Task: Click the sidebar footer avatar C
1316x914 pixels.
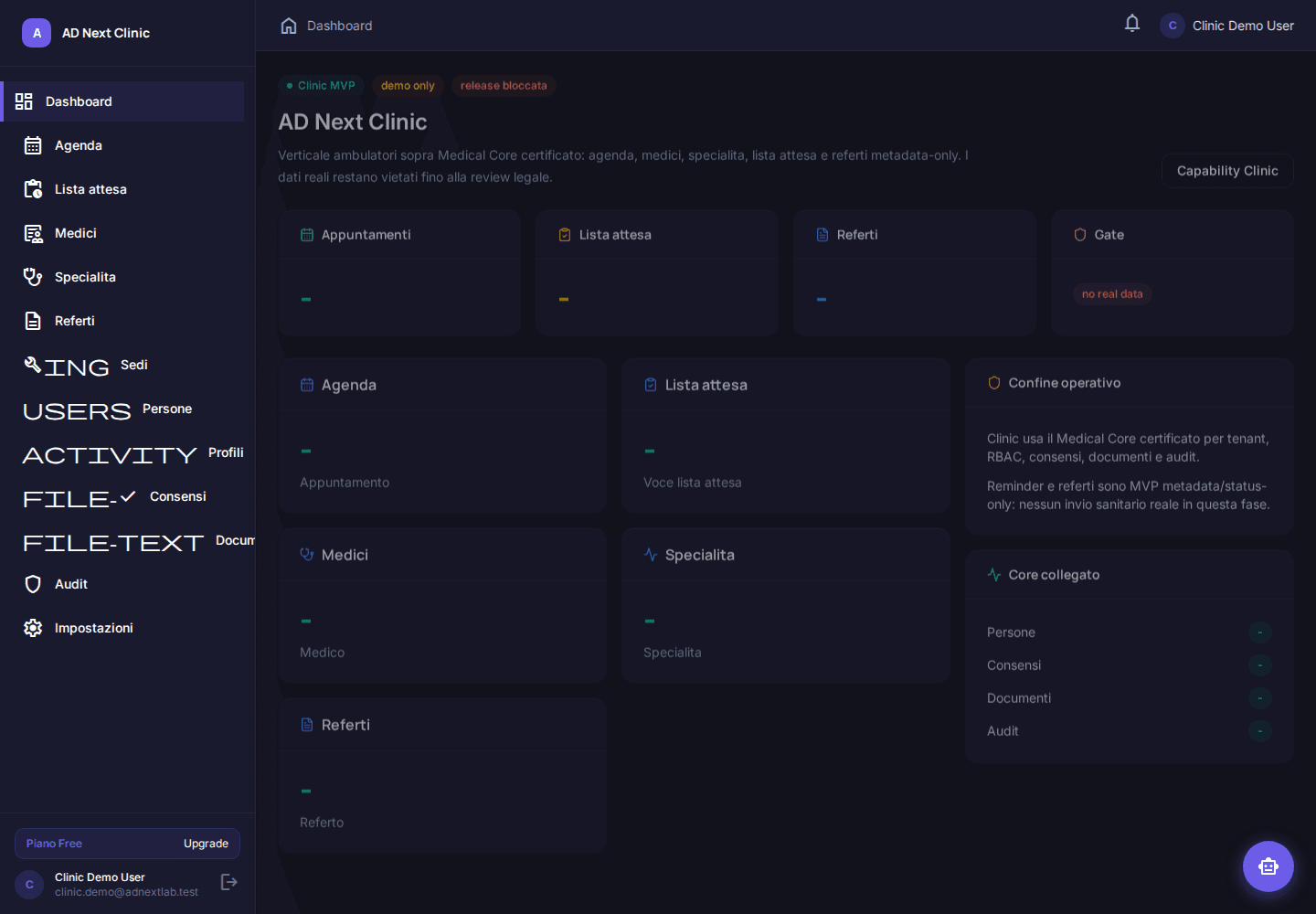Action: click(x=29, y=885)
